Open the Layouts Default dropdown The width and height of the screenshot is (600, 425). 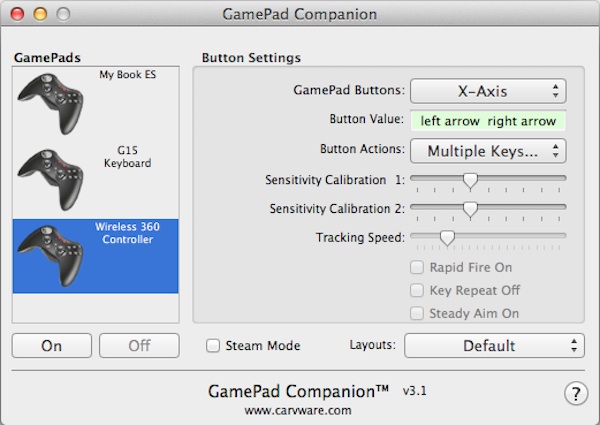tap(494, 345)
